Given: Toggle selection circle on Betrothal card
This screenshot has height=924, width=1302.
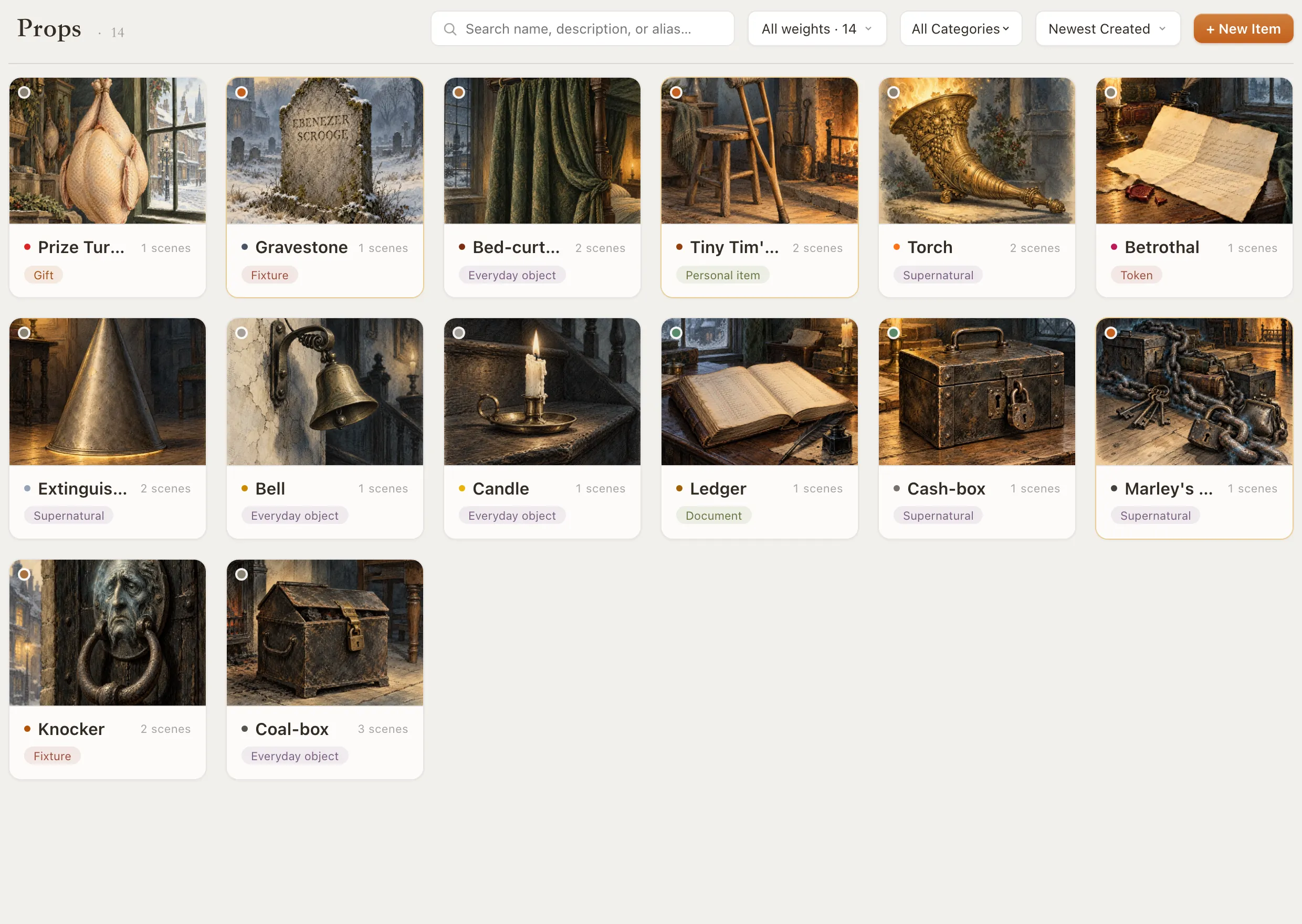Looking at the screenshot, I should point(1111,92).
